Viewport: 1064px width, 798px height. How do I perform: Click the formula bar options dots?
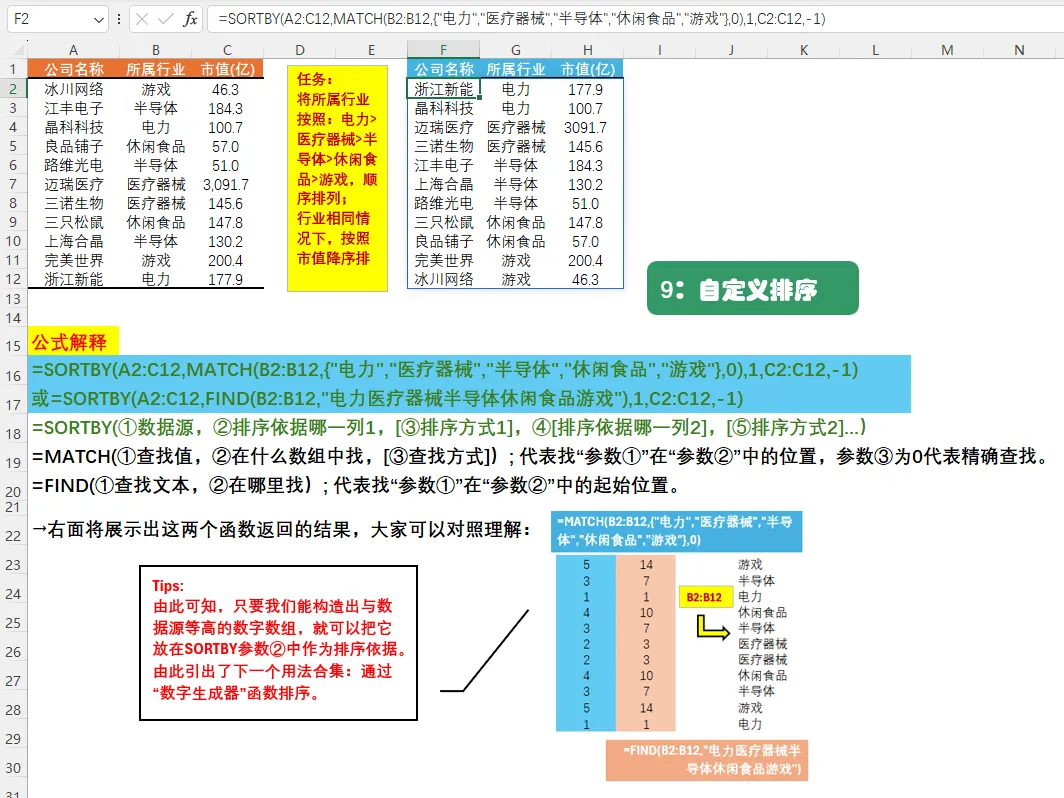(x=119, y=19)
